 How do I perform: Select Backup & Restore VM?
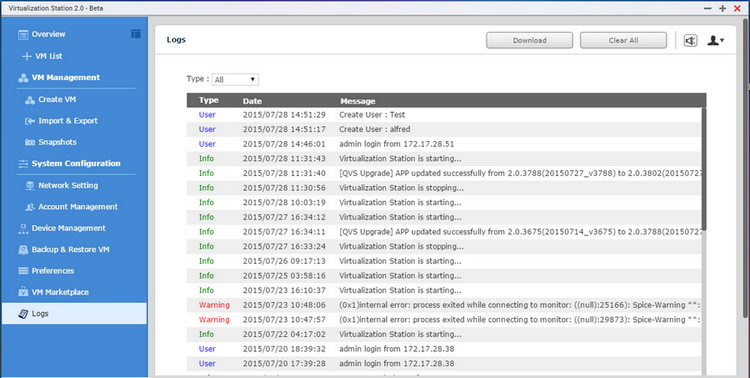pos(70,250)
